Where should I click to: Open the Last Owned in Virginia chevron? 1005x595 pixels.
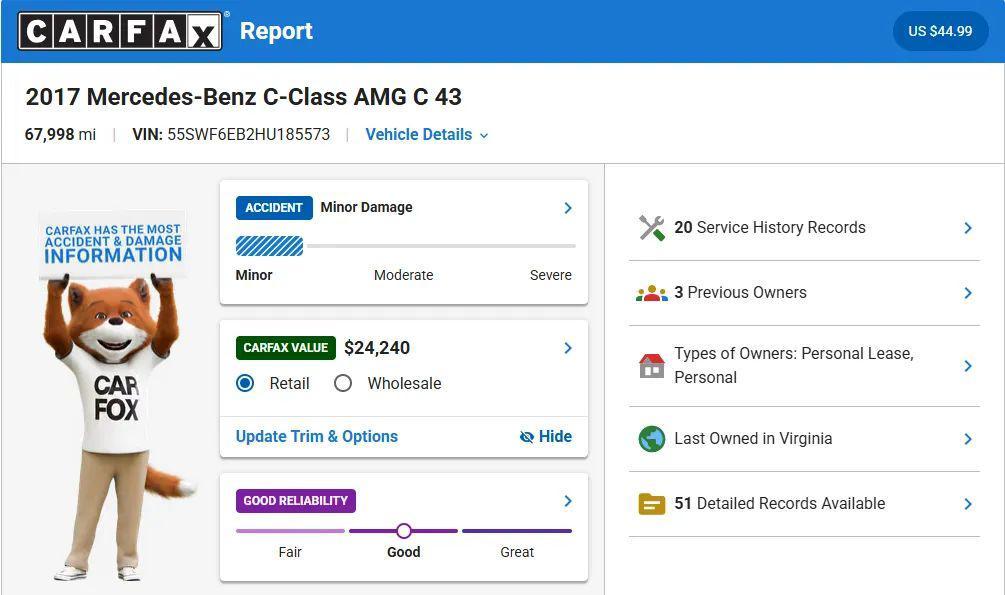968,439
